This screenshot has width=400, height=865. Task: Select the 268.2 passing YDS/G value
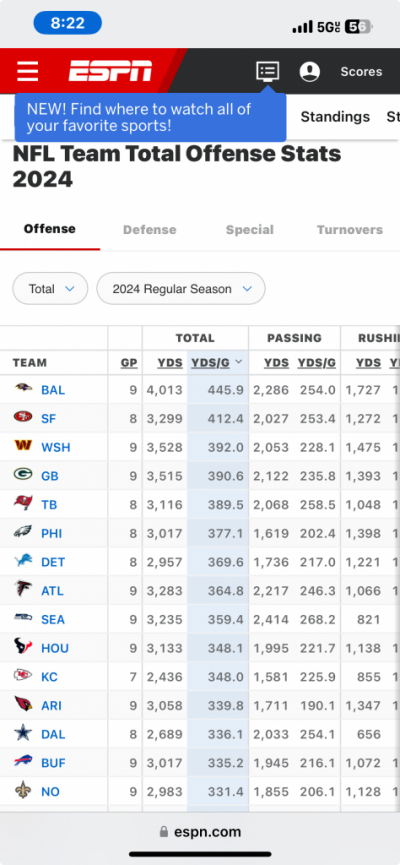tap(318, 620)
